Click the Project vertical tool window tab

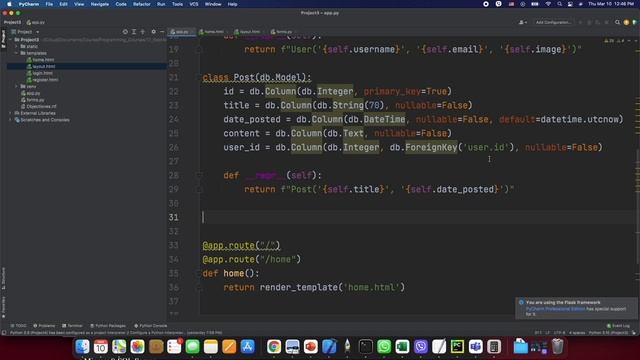tap(3, 39)
